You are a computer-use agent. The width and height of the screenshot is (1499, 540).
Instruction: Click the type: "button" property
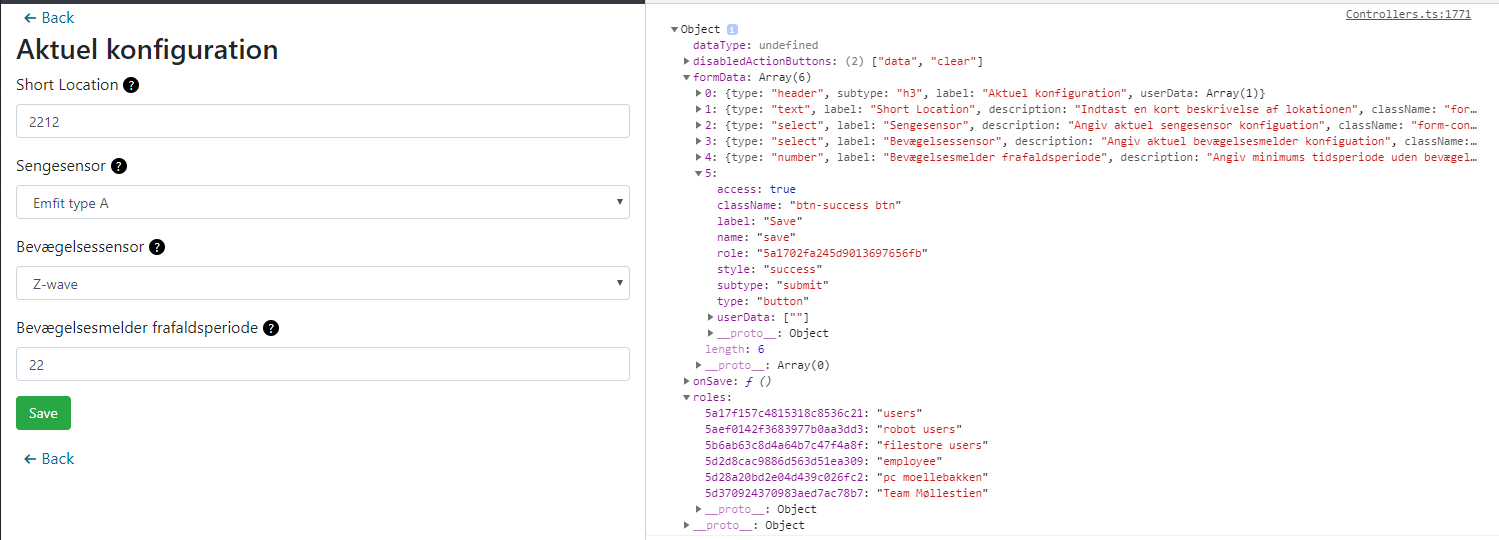762,302
